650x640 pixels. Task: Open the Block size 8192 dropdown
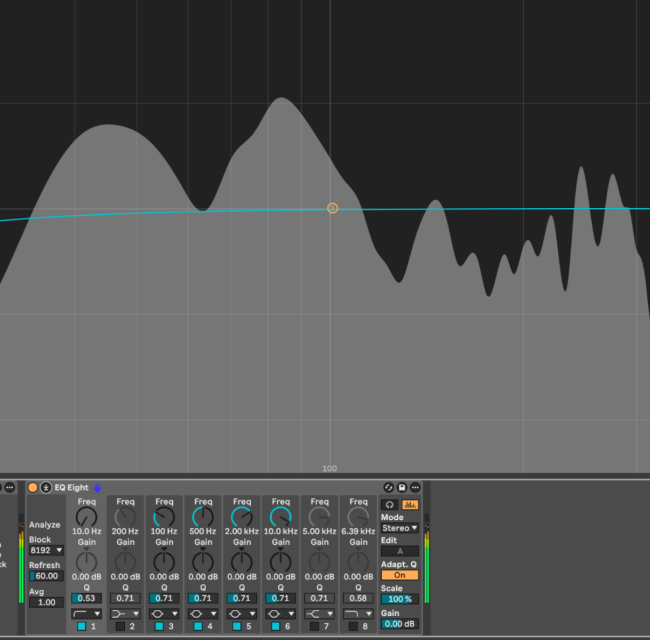[x=47, y=550]
